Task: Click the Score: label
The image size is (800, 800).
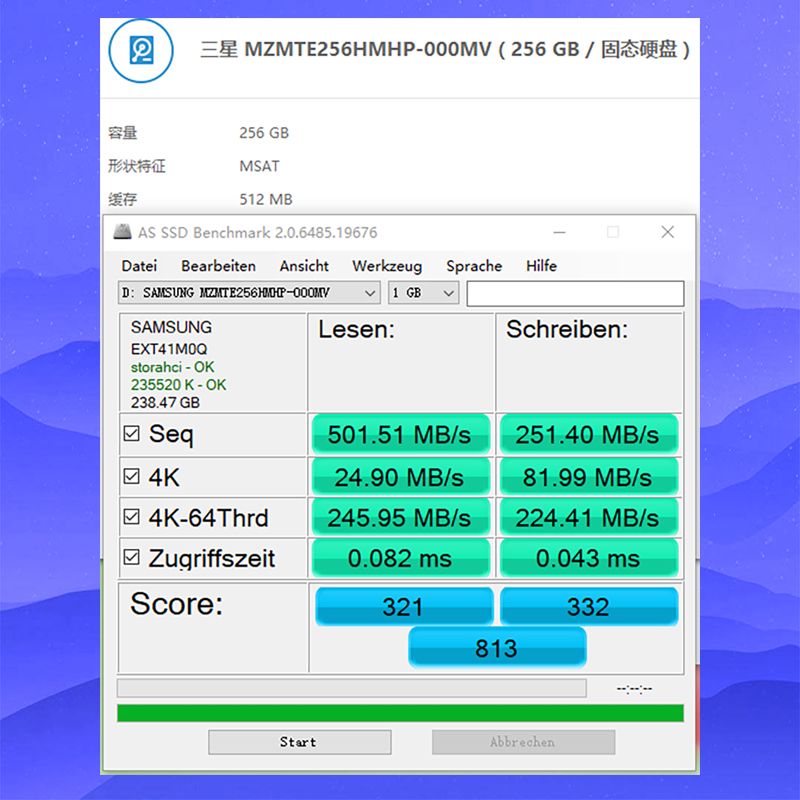Action: pos(177,604)
